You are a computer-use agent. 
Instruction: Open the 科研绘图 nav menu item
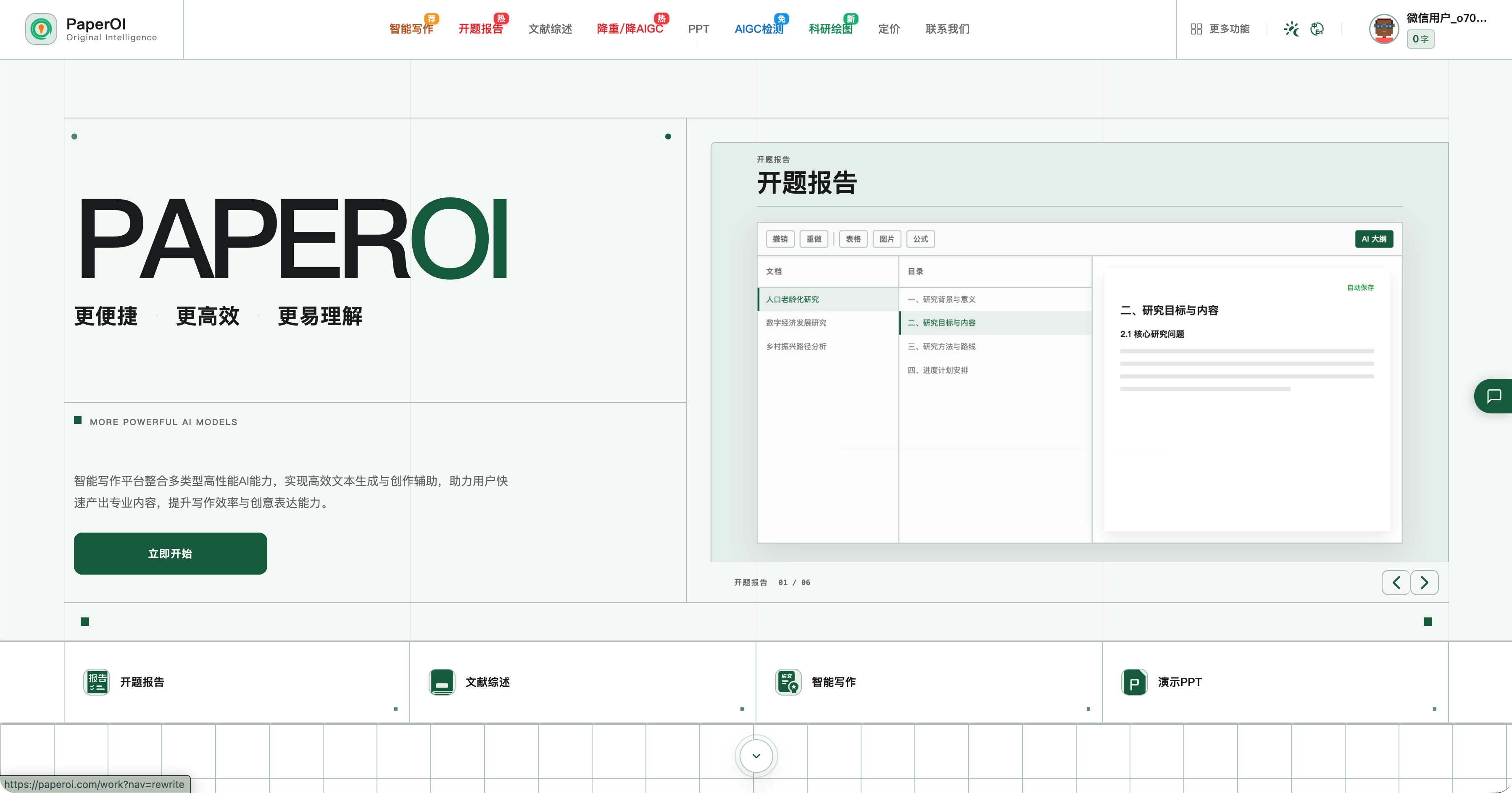[x=830, y=29]
